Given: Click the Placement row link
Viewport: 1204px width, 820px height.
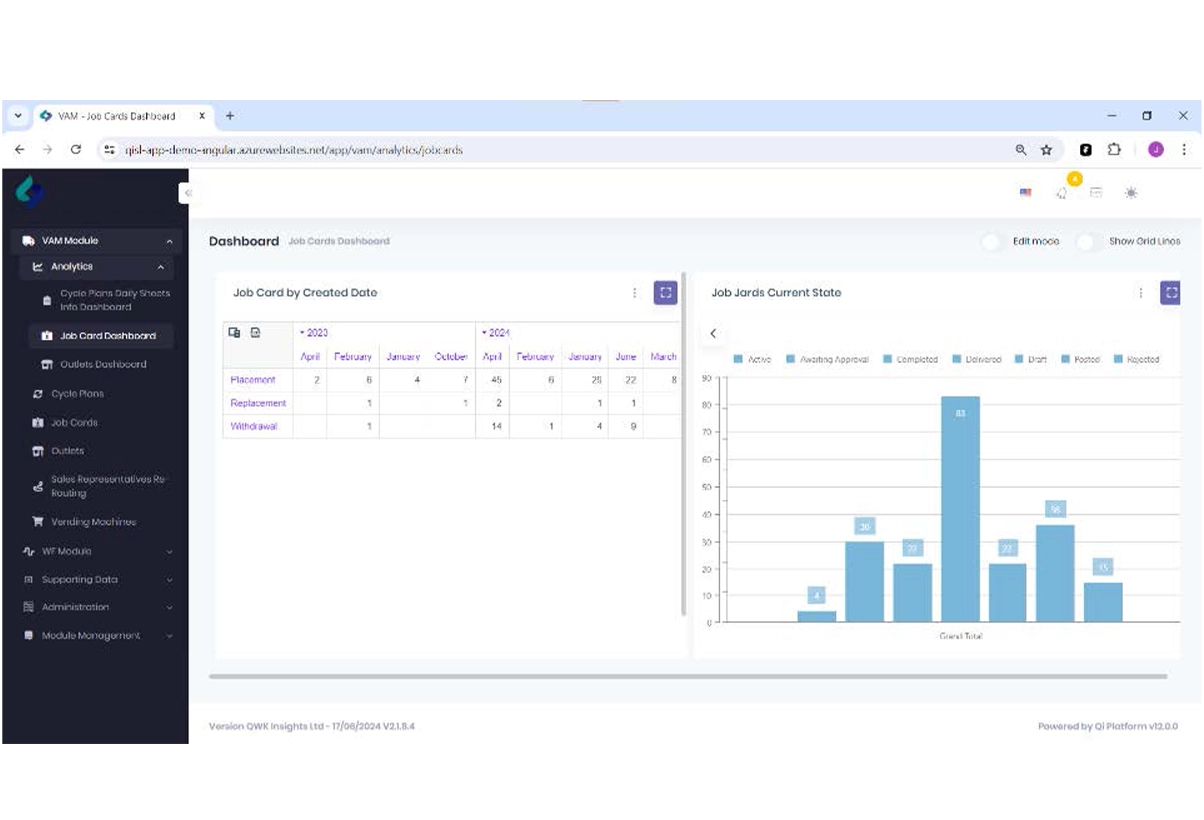Looking at the screenshot, I should click(253, 380).
